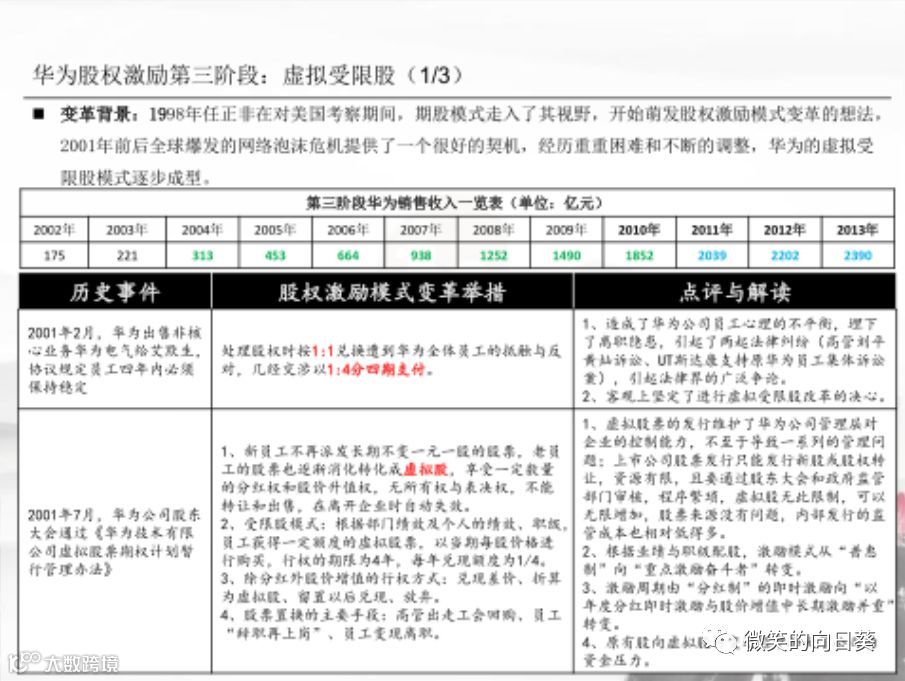The width and height of the screenshot is (905, 681).
Task: Click the red 虚拟股 highlighted text
Action: point(426,469)
